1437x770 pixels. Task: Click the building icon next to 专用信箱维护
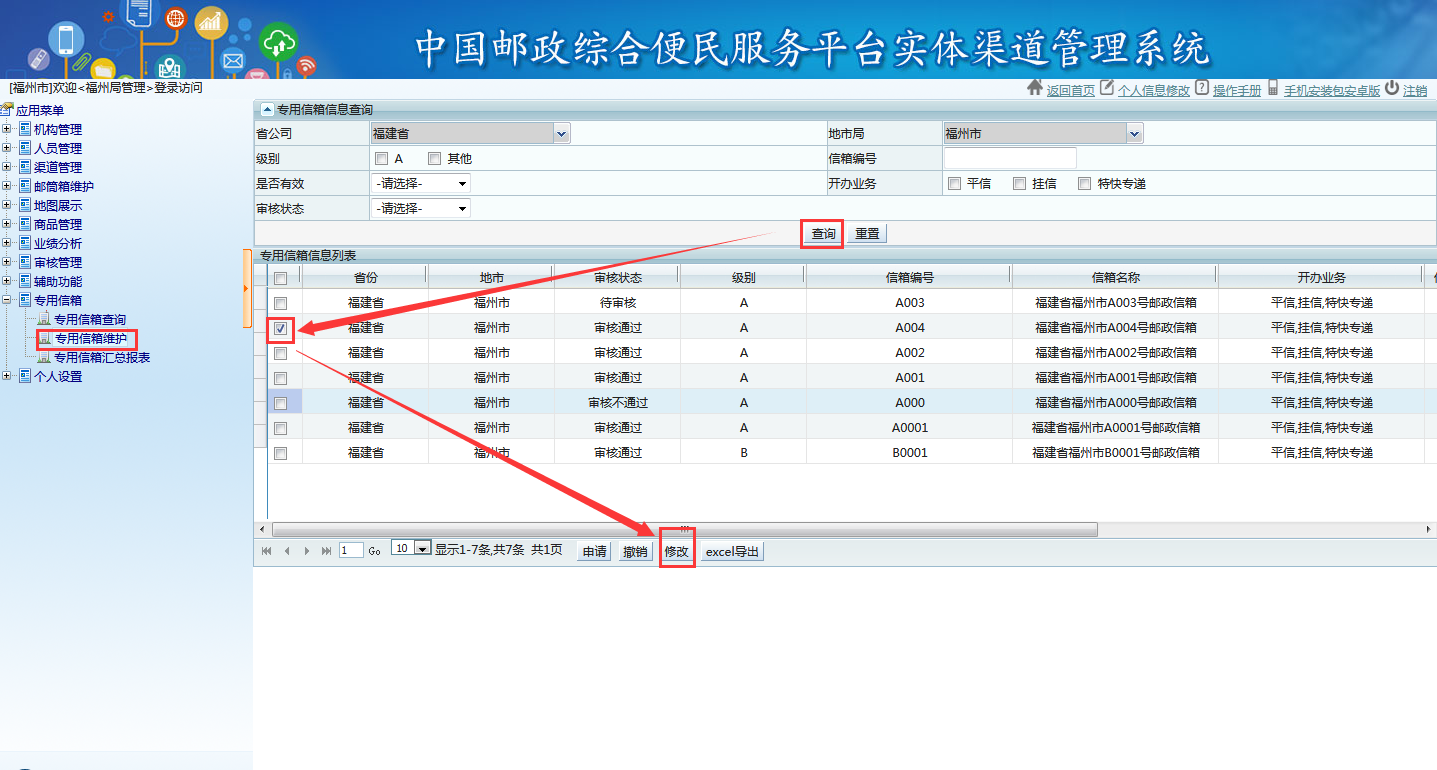click(x=44, y=338)
